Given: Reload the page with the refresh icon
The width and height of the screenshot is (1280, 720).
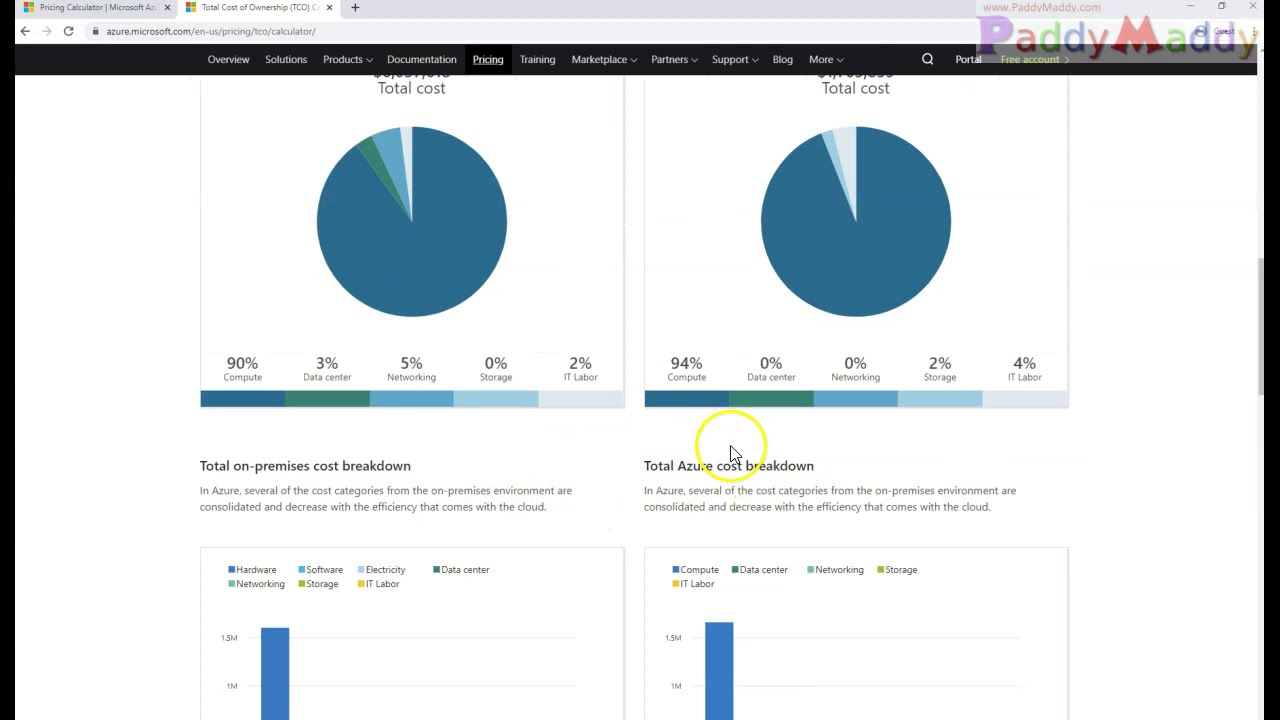Looking at the screenshot, I should coord(68,31).
